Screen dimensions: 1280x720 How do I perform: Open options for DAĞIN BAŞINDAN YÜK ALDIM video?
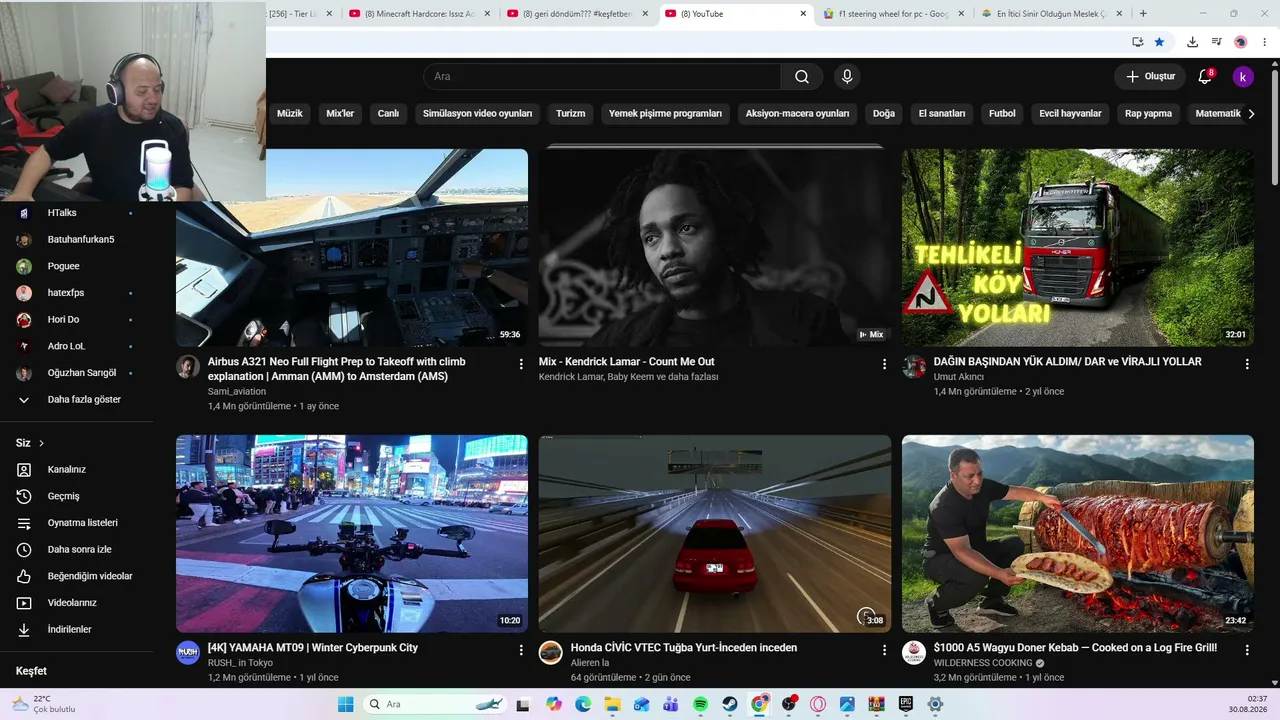1247,364
